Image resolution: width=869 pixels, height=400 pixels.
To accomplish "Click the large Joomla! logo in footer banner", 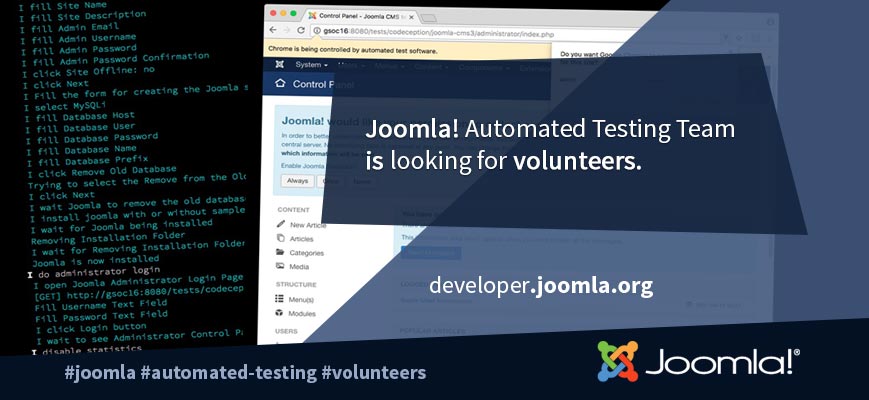I will click(x=698, y=361).
